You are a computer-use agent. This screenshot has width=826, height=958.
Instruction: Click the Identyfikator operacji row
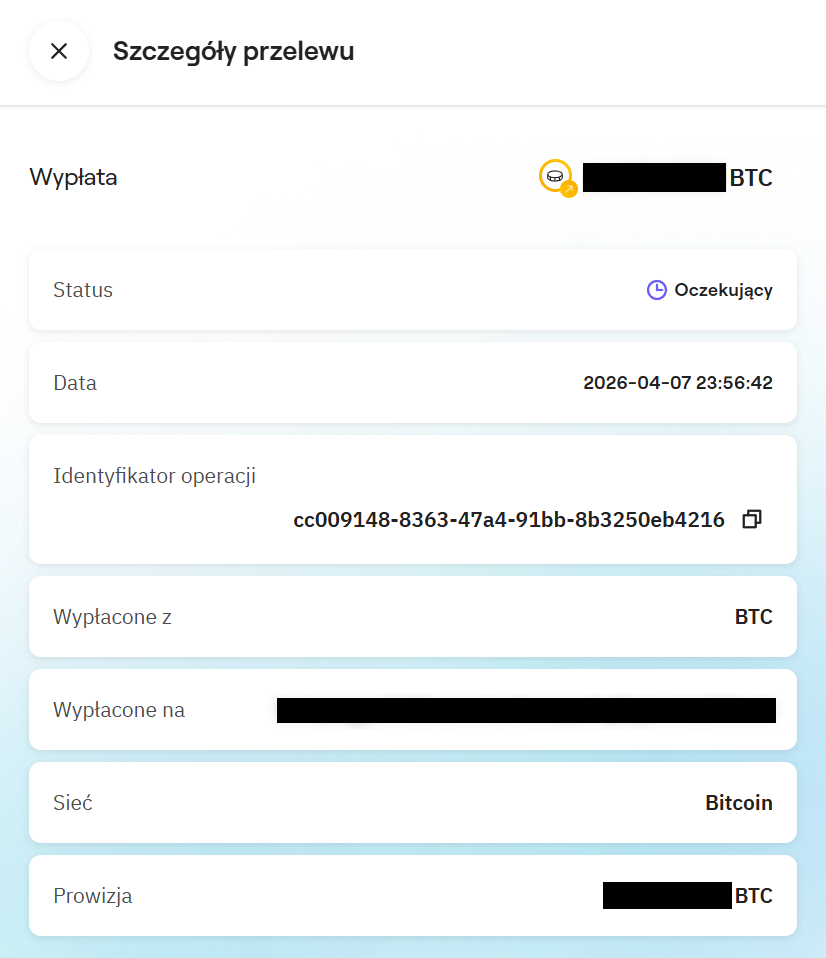[413, 498]
